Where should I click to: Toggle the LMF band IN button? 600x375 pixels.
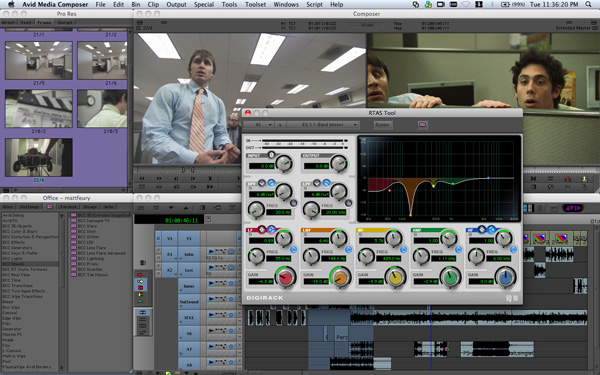[349, 250]
